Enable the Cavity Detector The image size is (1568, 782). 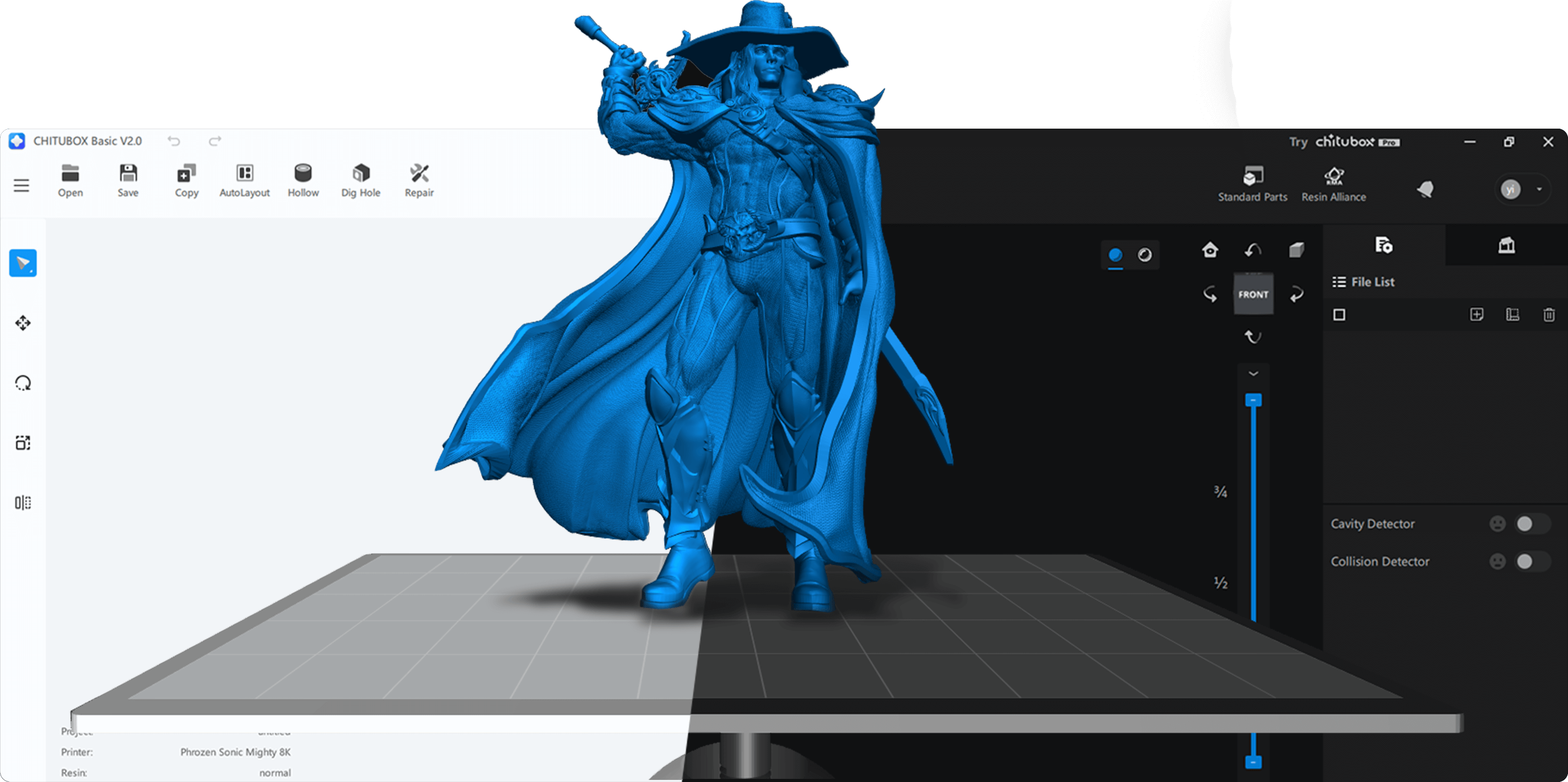tap(1531, 523)
